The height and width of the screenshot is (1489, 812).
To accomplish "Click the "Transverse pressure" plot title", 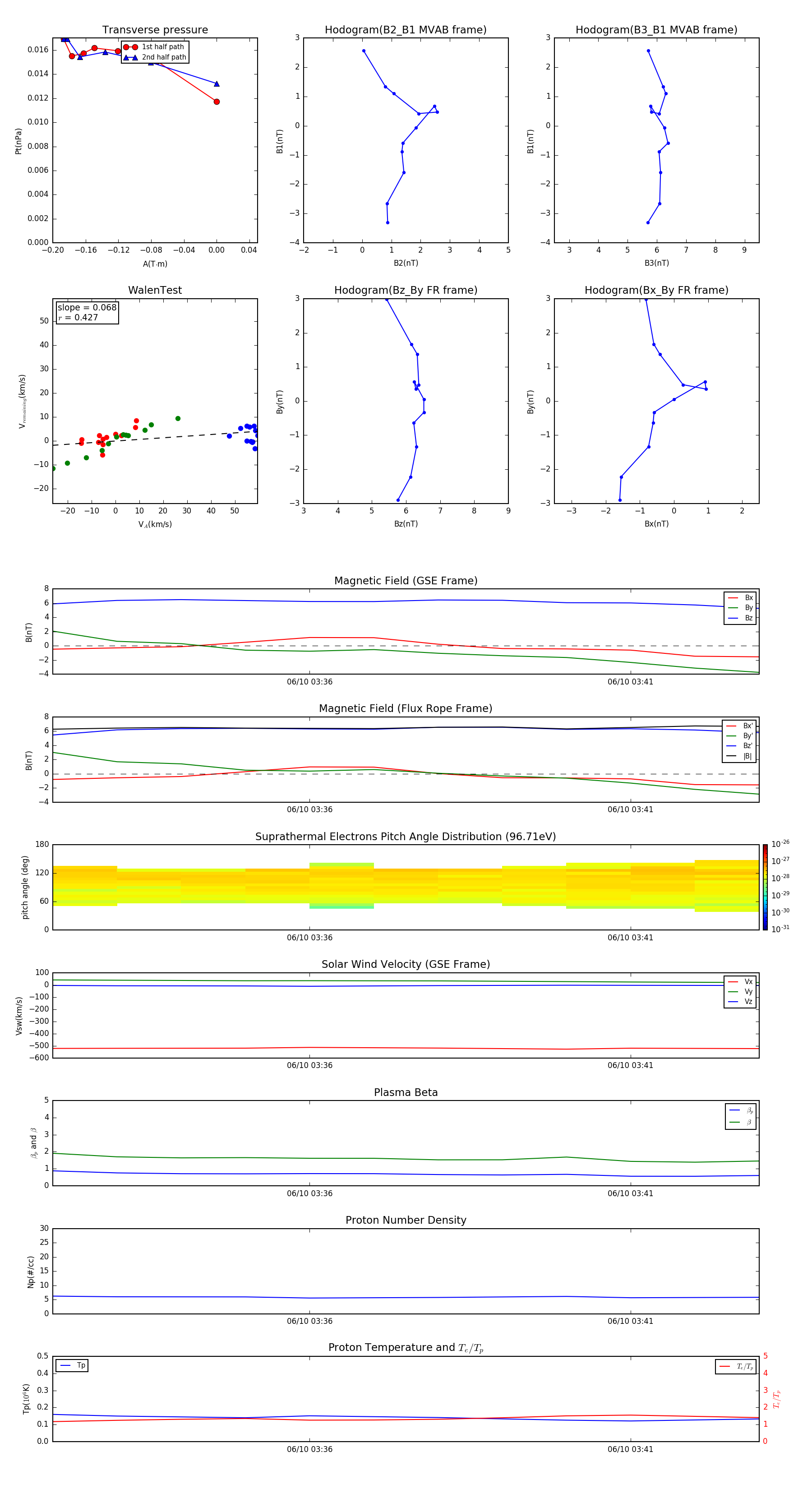I will coord(155,30).
